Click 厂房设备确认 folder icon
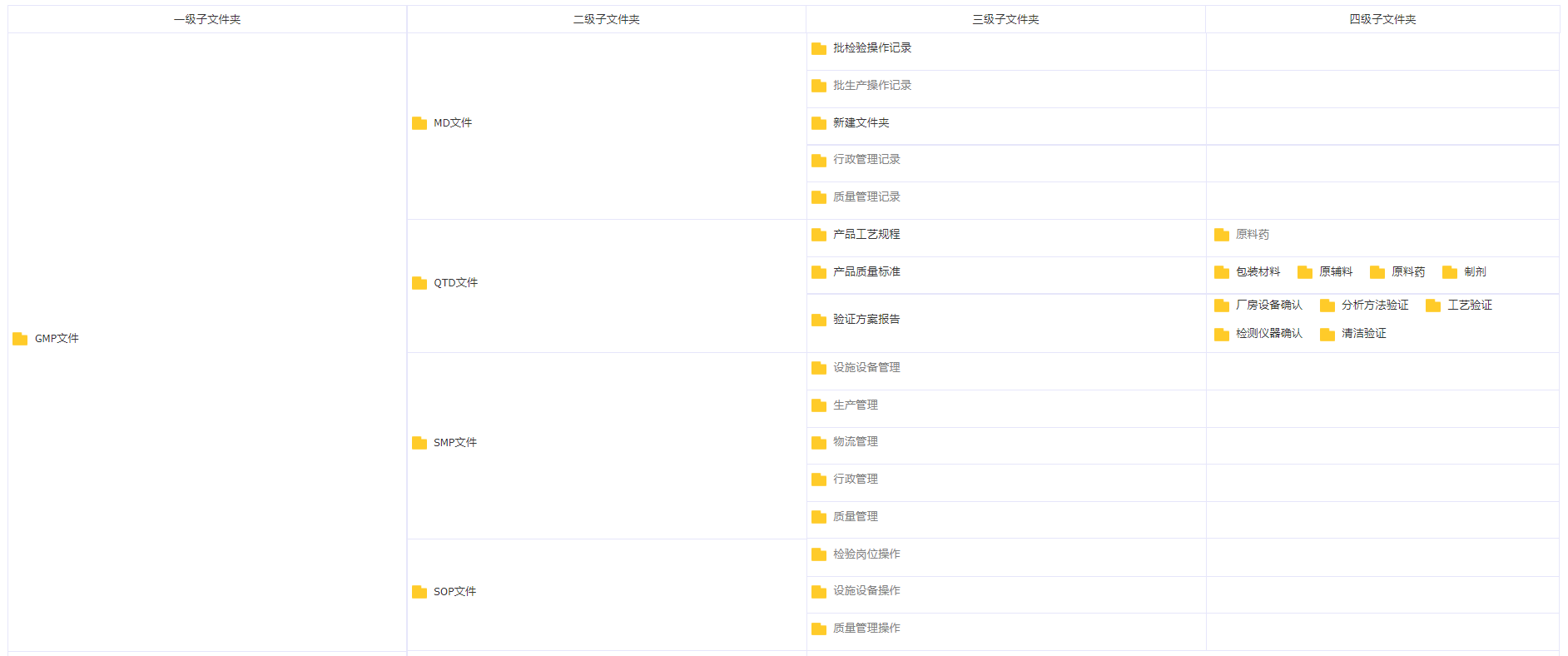This screenshot has width=1568, height=656. (1222, 306)
